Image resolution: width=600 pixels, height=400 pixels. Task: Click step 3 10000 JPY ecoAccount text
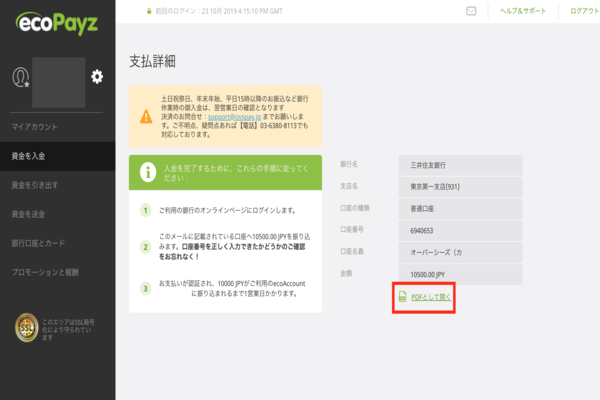pos(232,288)
